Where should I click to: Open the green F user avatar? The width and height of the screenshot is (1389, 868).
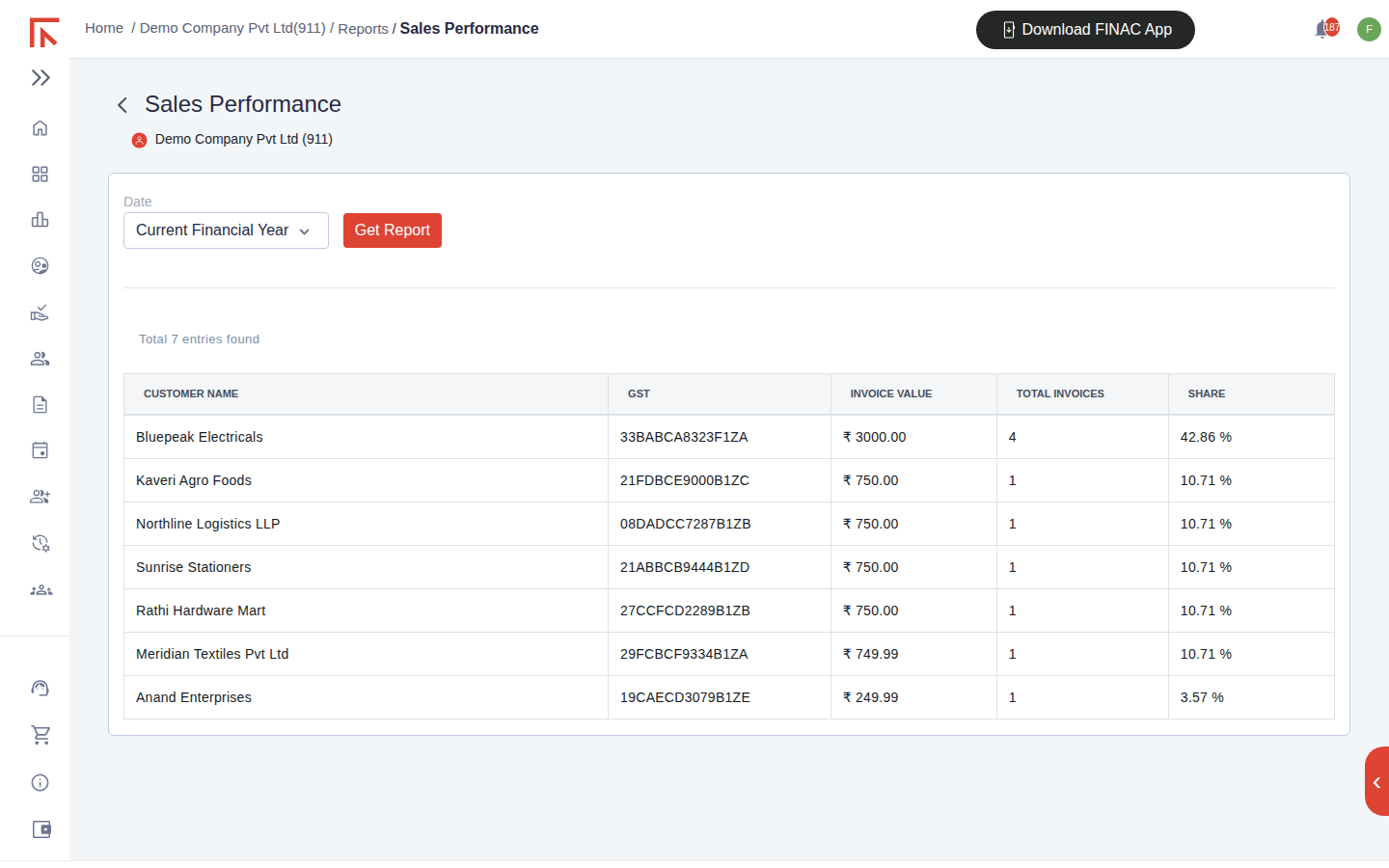(1369, 29)
